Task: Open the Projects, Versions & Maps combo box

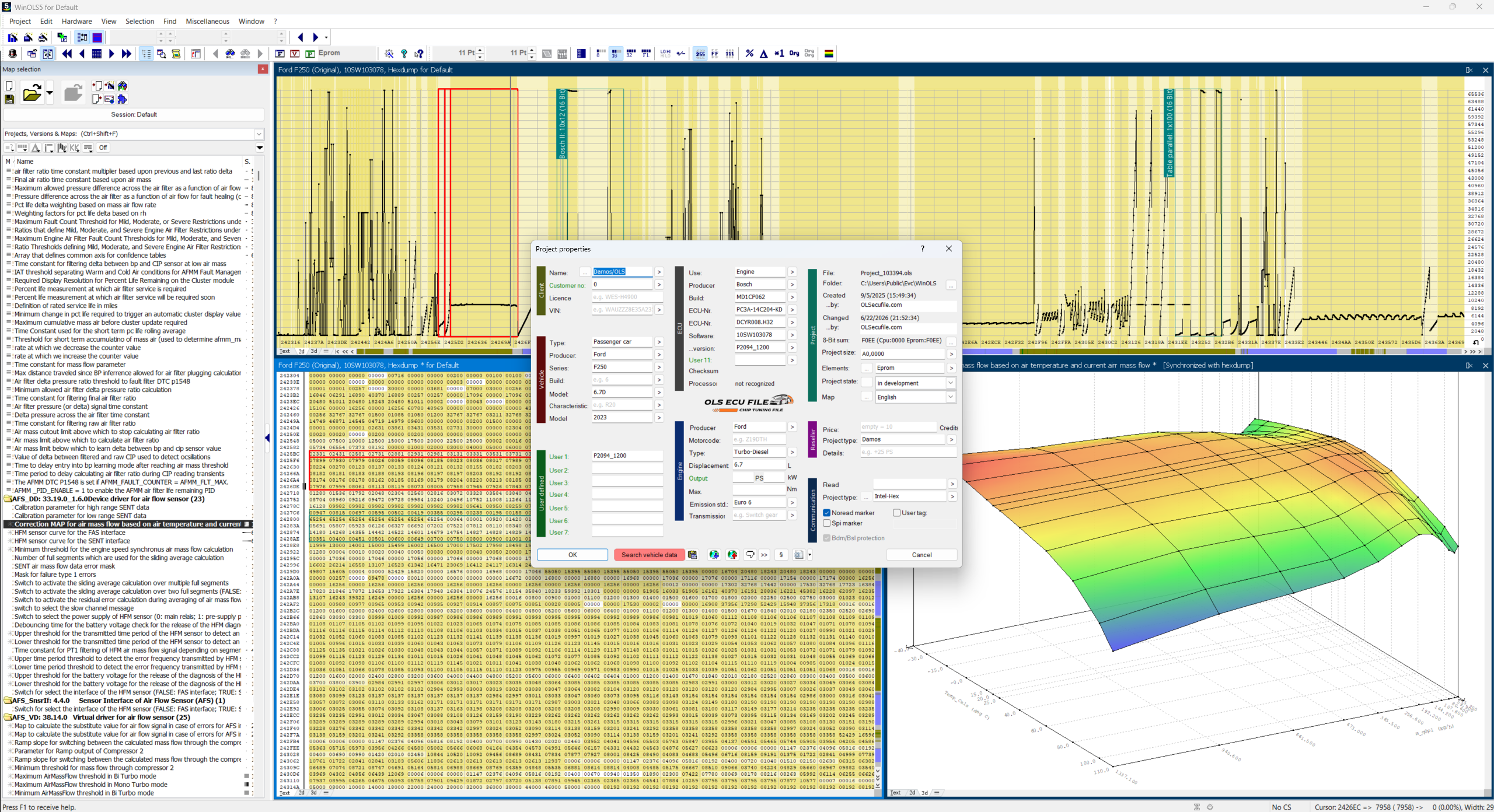Action: click(134, 134)
